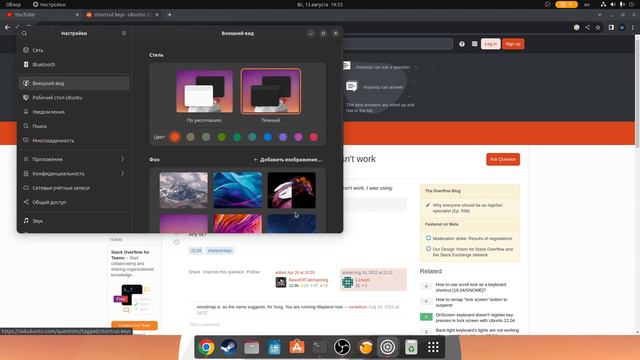
Task: Click the search icon in Settings header
Action: tap(24, 33)
